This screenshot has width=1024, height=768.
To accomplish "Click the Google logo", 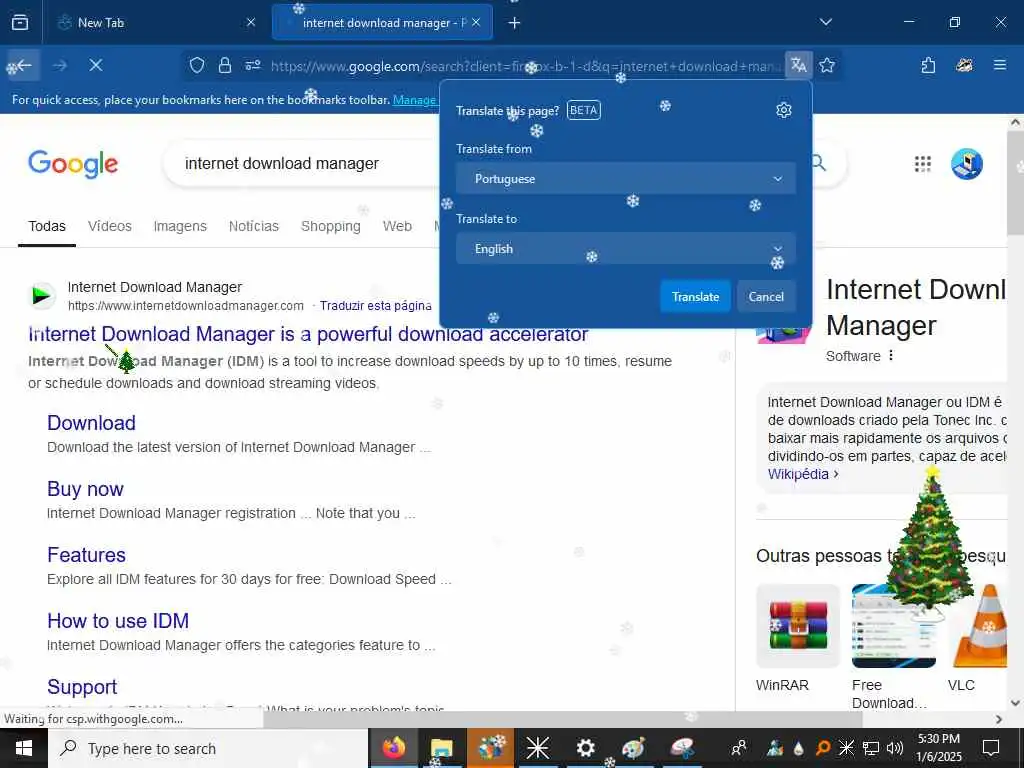I will (72, 164).
